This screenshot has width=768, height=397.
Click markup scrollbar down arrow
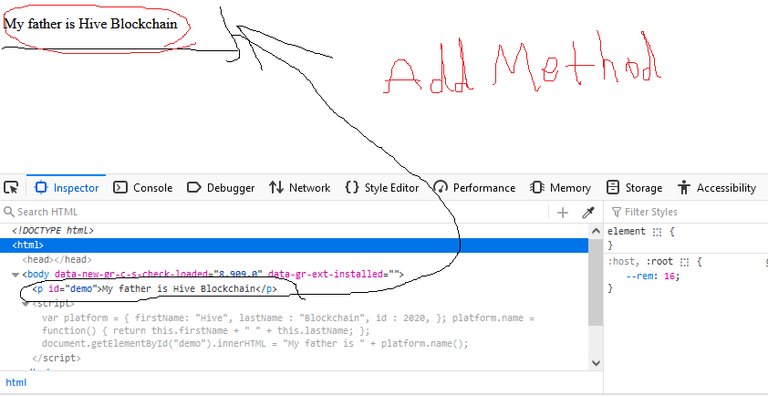tap(596, 363)
